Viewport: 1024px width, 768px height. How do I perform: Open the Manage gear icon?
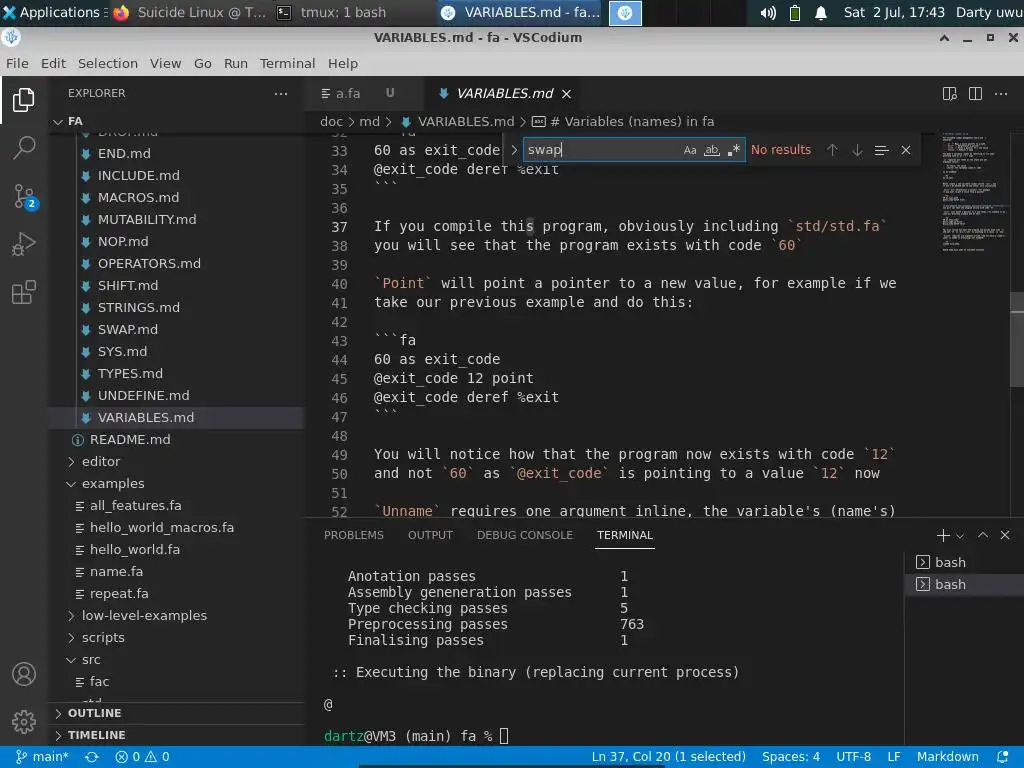coord(24,722)
